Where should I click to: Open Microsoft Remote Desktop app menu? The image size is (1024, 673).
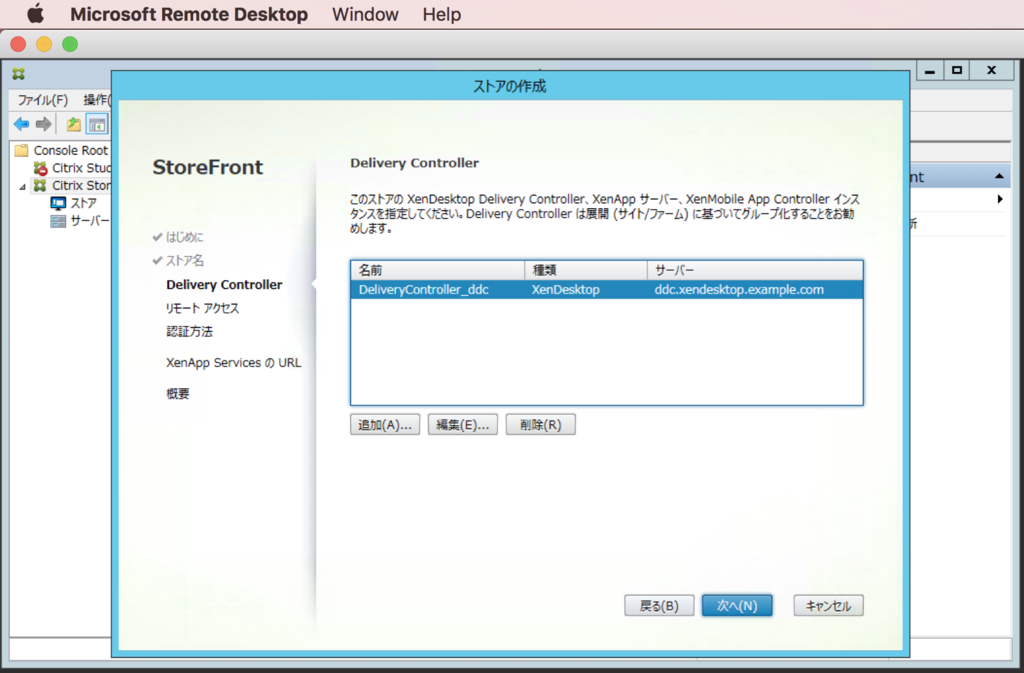pos(189,14)
